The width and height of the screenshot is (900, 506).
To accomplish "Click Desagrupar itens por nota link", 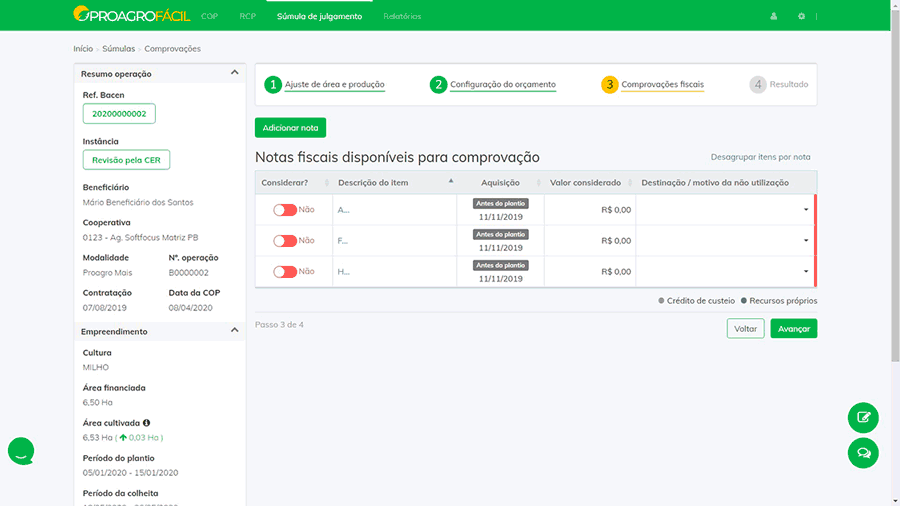I will tap(761, 157).
